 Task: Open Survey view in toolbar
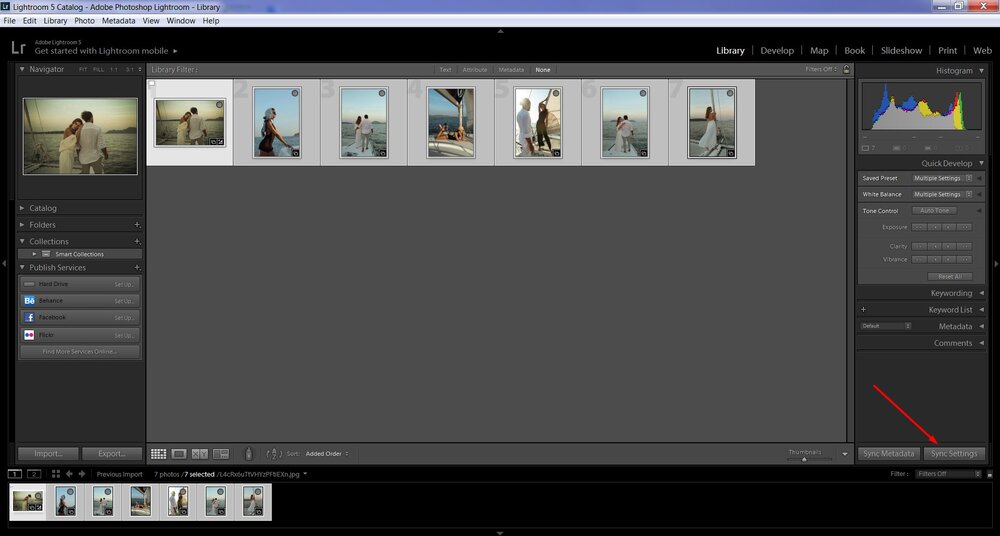click(x=221, y=454)
